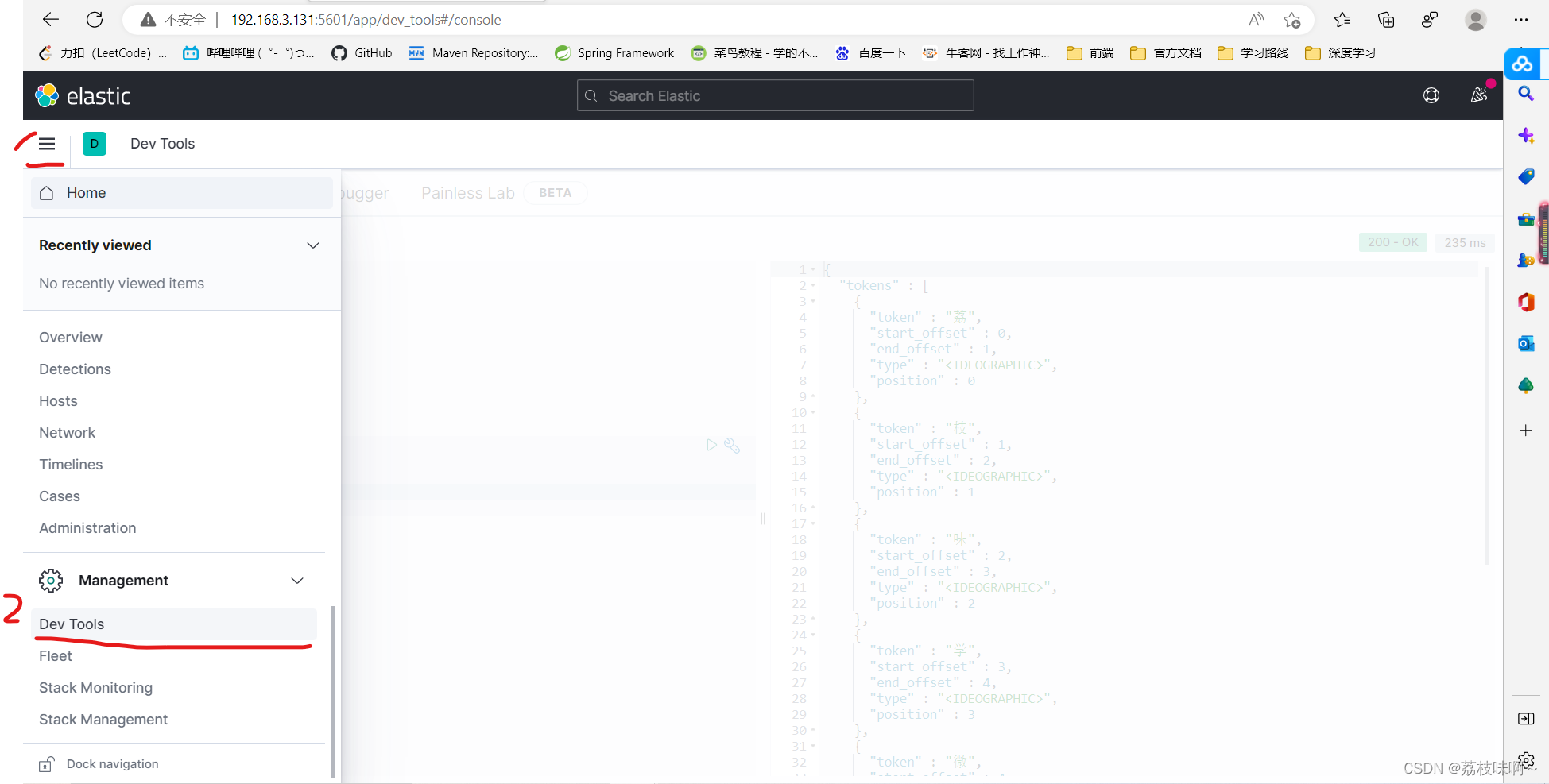Collapse the Management section
Screen dimensions: 1549x784
pos(297,580)
